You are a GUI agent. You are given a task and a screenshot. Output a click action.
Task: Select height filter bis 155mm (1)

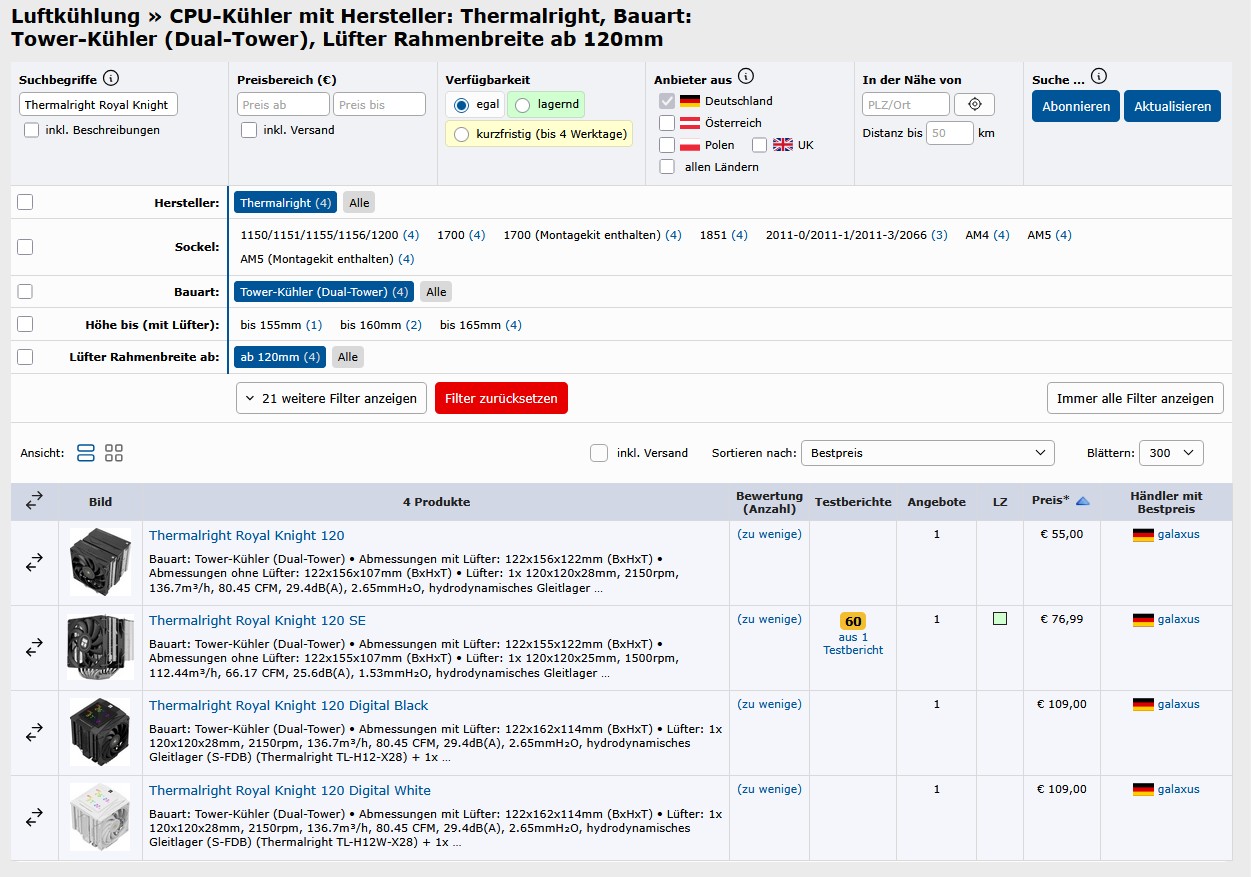tap(281, 325)
